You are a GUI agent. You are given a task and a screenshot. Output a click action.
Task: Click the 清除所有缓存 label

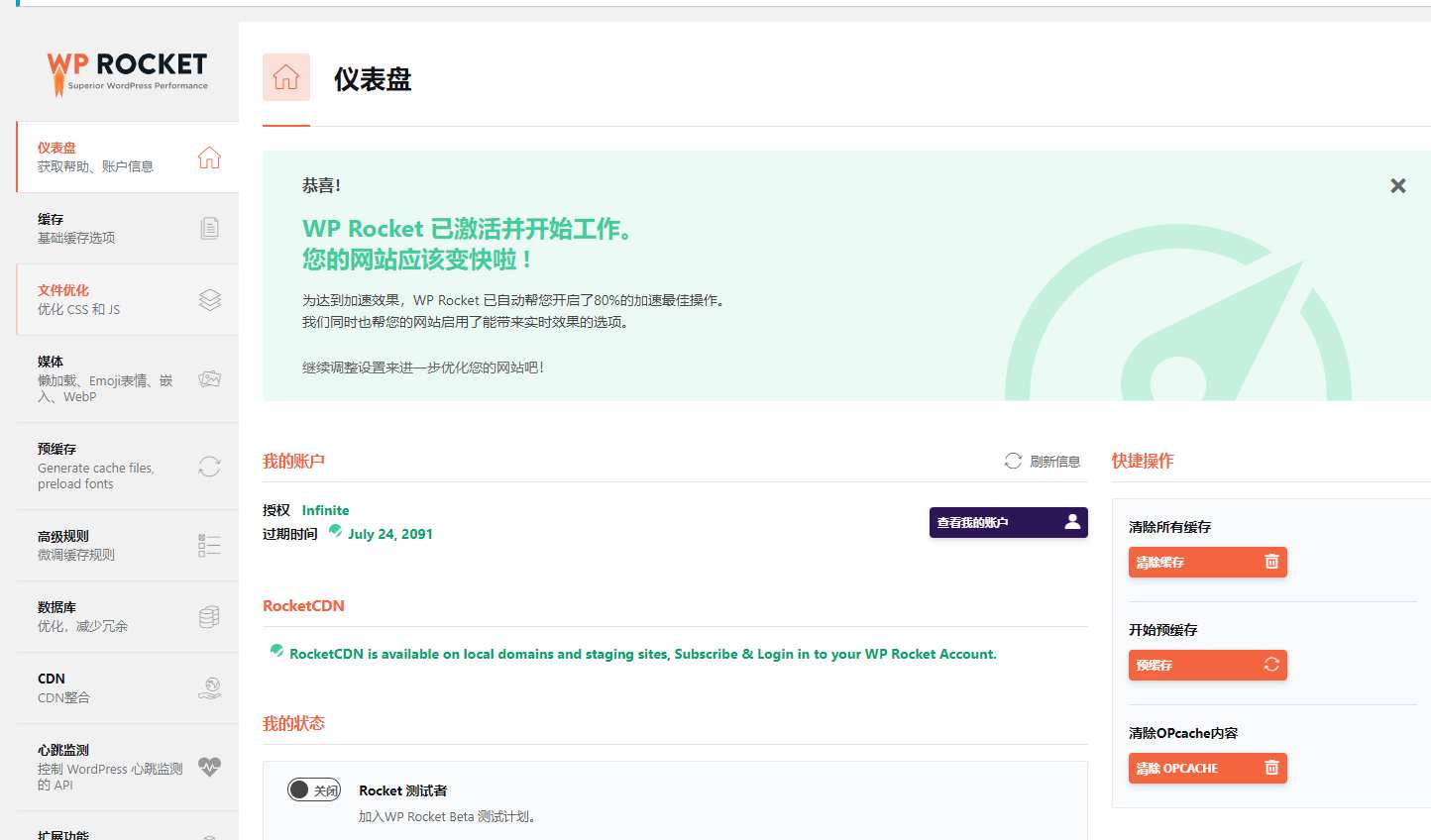click(1169, 527)
